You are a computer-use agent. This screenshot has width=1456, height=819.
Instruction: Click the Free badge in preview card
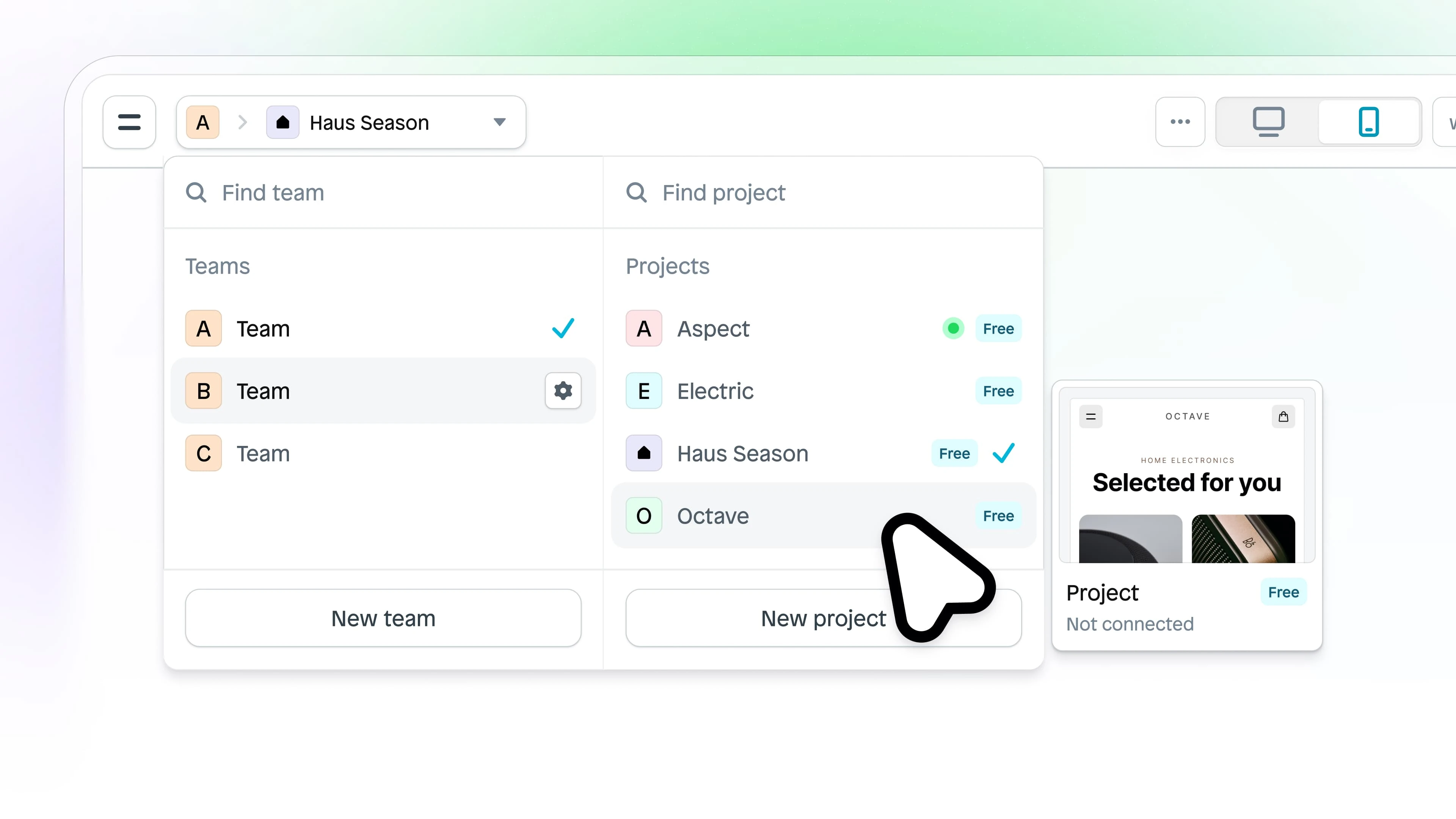(x=1283, y=592)
